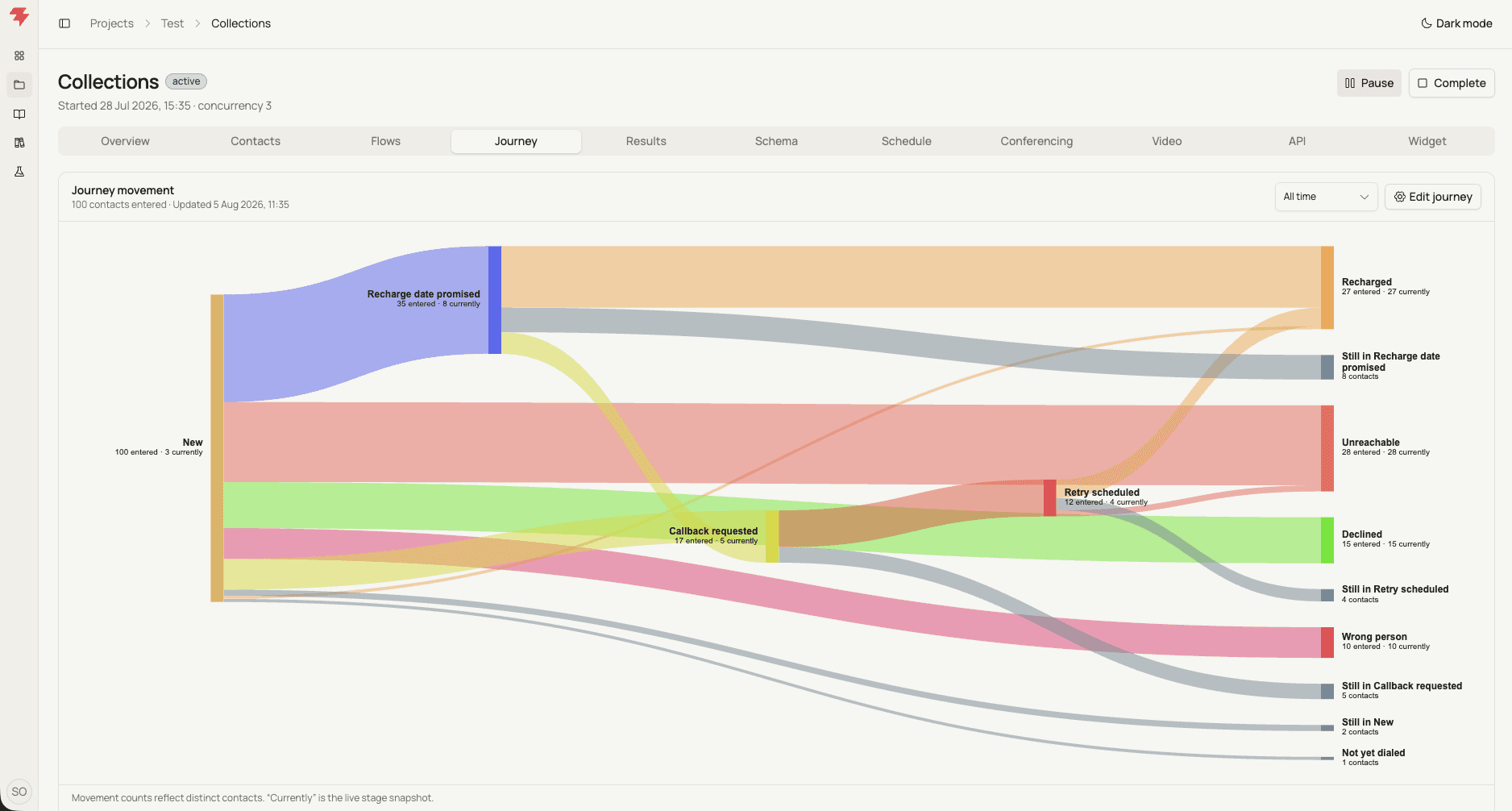Toggle the sidebar panel icon
The height and width of the screenshot is (811, 1512).
[x=64, y=23]
